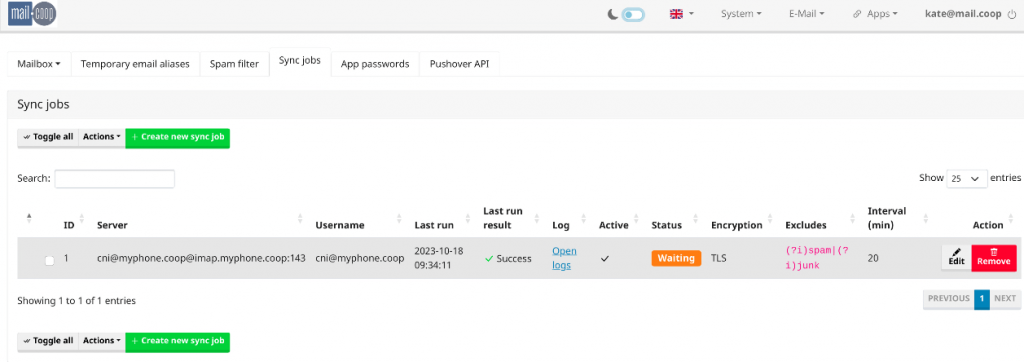The height and width of the screenshot is (362, 1024).
Task: Toggle the dark mode switch
Action: tap(633, 14)
